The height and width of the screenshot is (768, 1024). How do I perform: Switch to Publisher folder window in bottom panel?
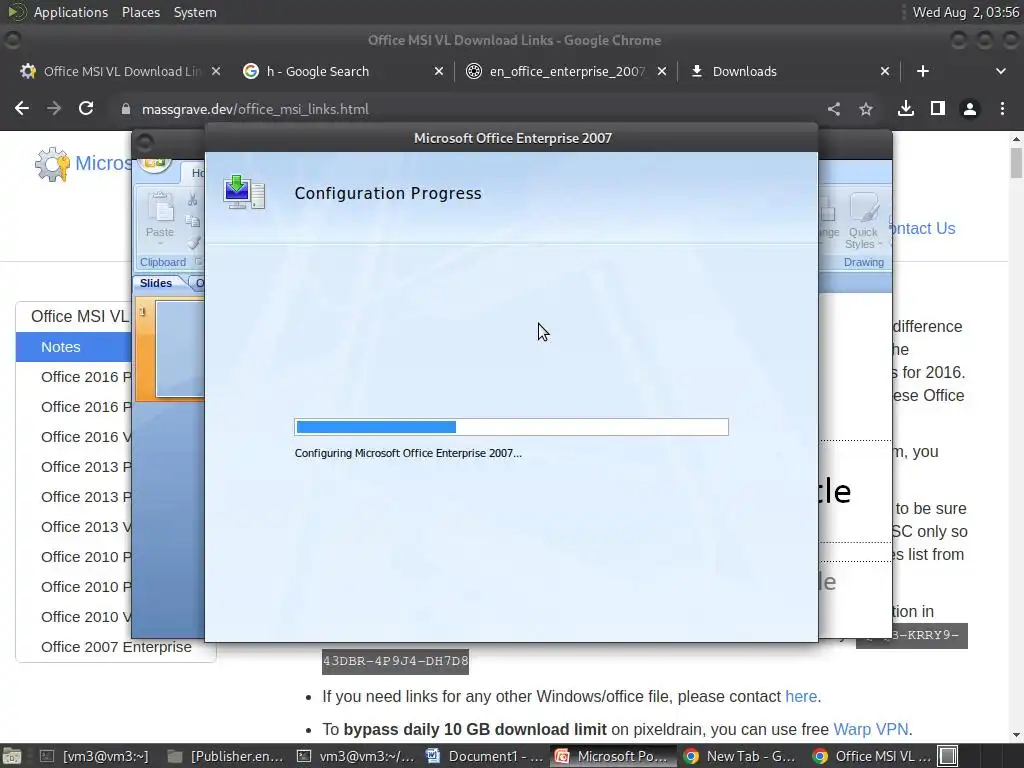(x=226, y=756)
